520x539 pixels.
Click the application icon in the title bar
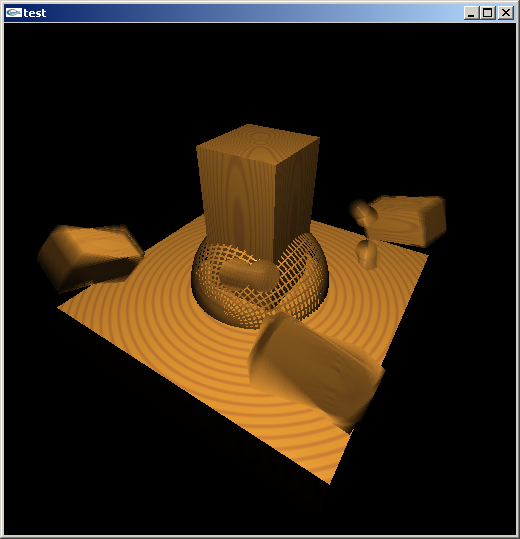[x=14, y=13]
